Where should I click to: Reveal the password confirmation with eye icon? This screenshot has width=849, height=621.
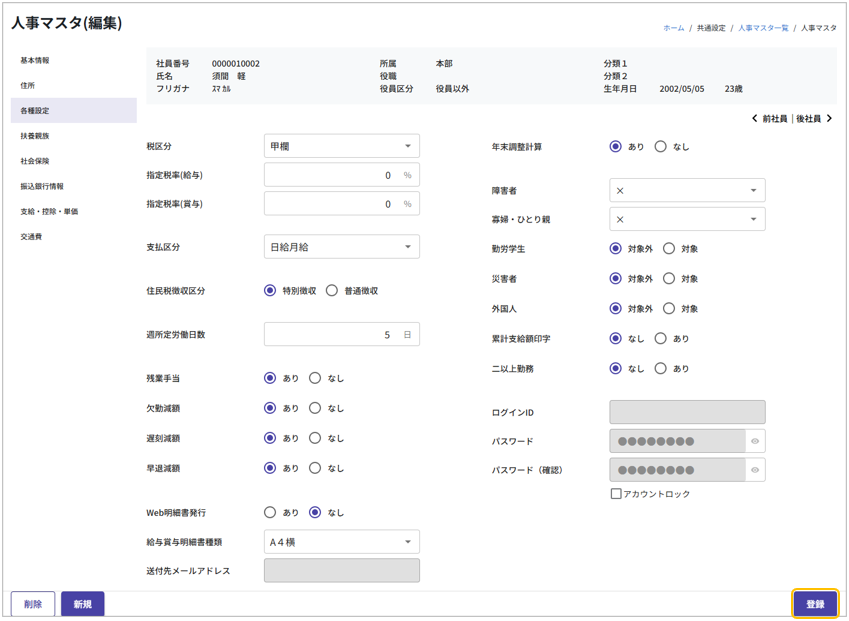[x=755, y=470]
